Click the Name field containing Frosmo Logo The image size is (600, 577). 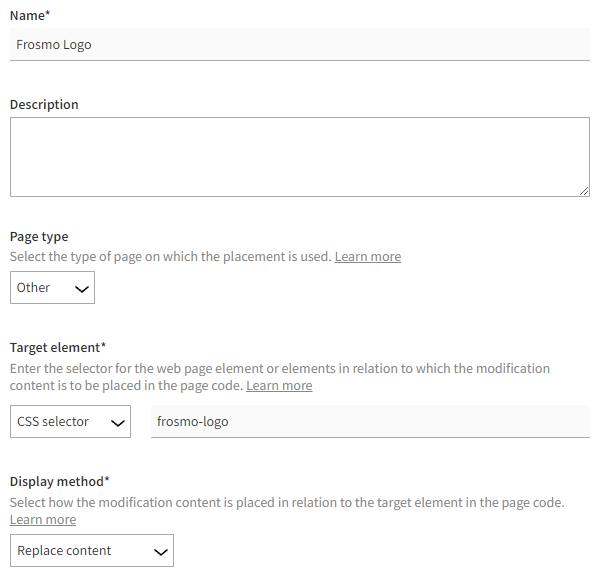coord(300,44)
